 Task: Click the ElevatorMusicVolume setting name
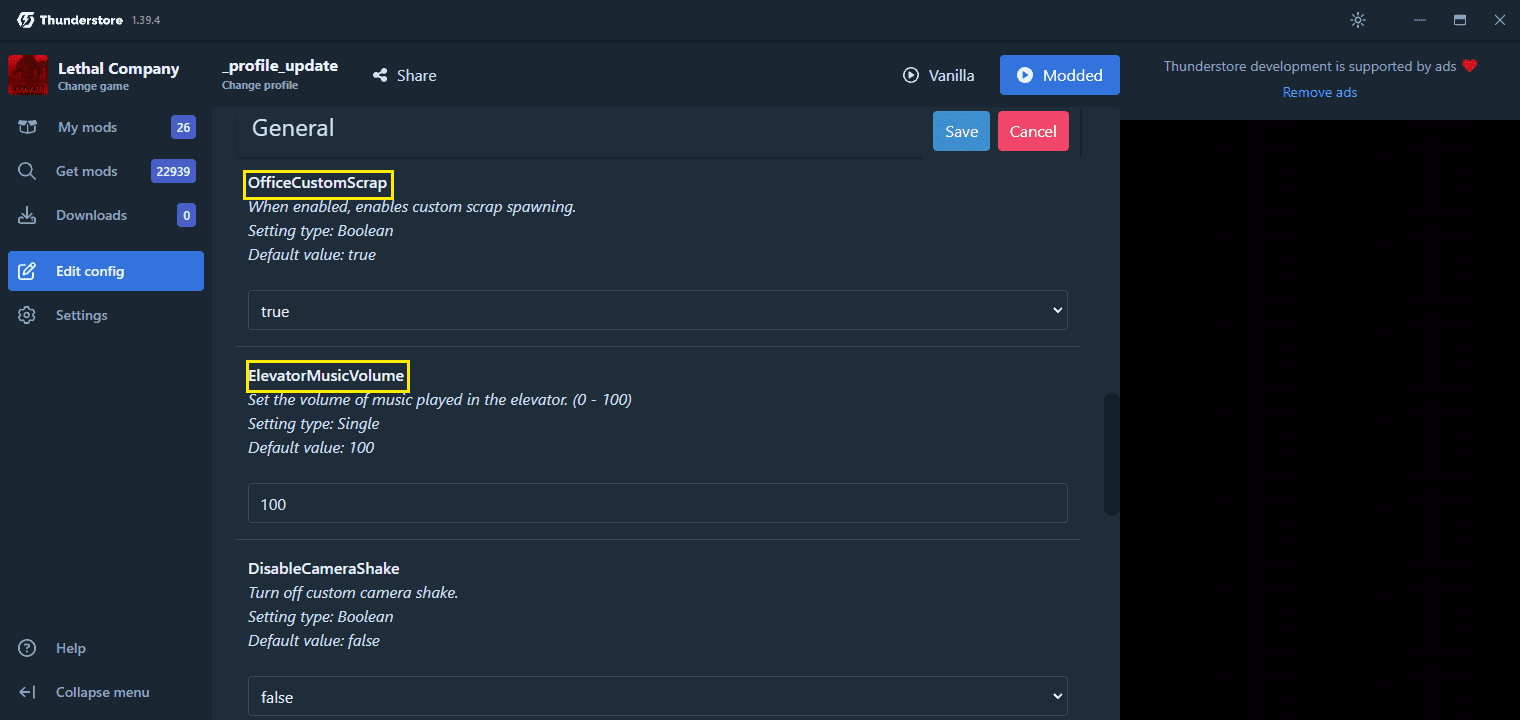pos(326,376)
